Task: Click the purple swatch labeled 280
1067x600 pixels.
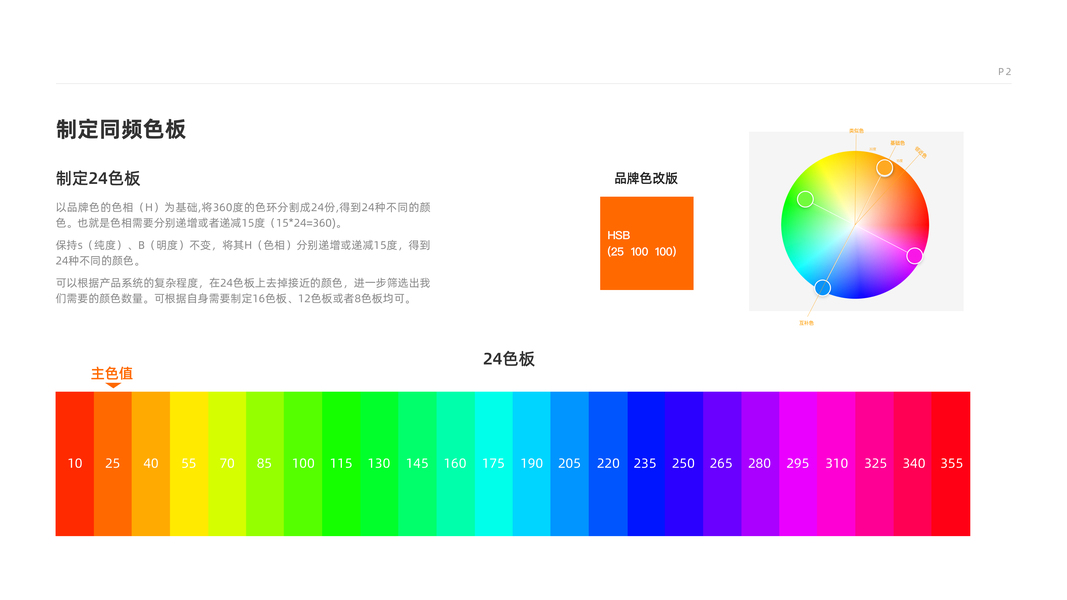Action: (761, 463)
